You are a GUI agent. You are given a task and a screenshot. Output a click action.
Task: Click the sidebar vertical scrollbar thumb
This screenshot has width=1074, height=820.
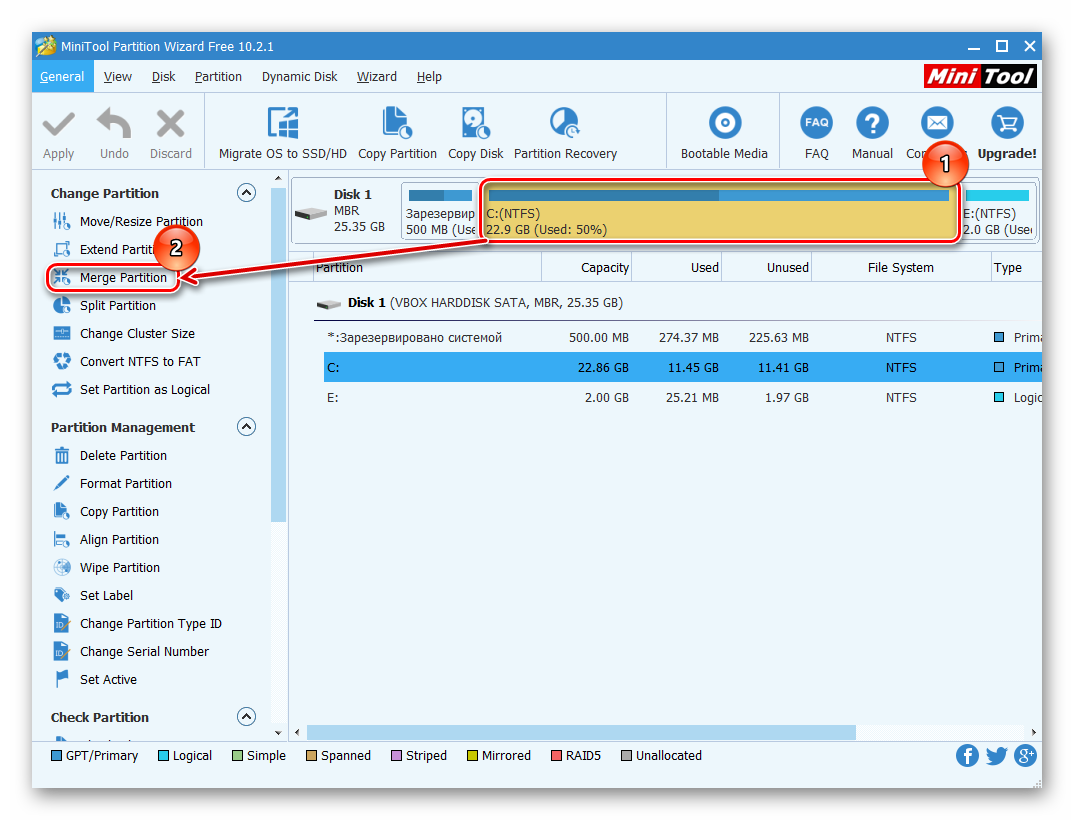click(x=278, y=354)
